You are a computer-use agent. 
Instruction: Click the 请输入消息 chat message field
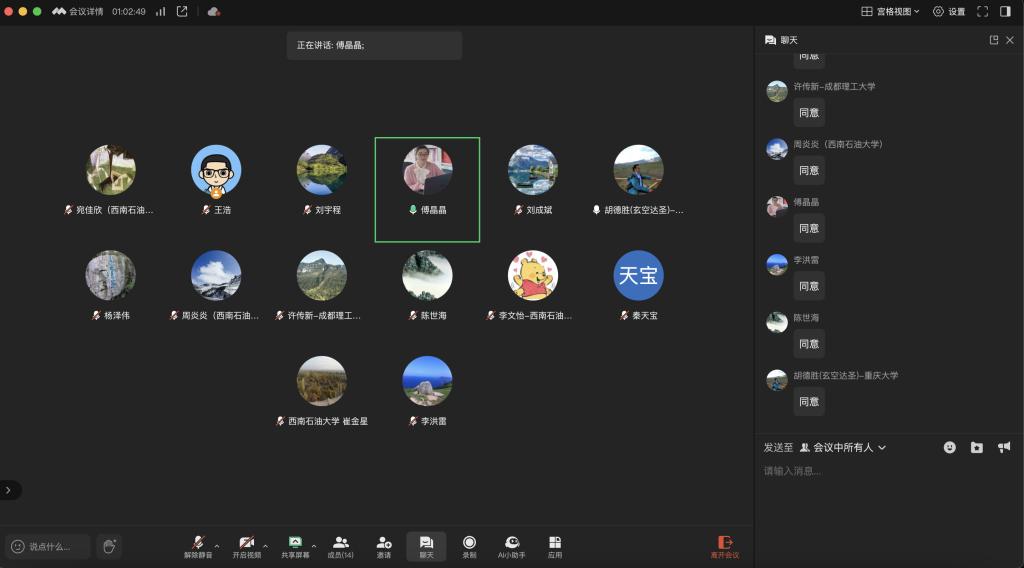(885, 471)
